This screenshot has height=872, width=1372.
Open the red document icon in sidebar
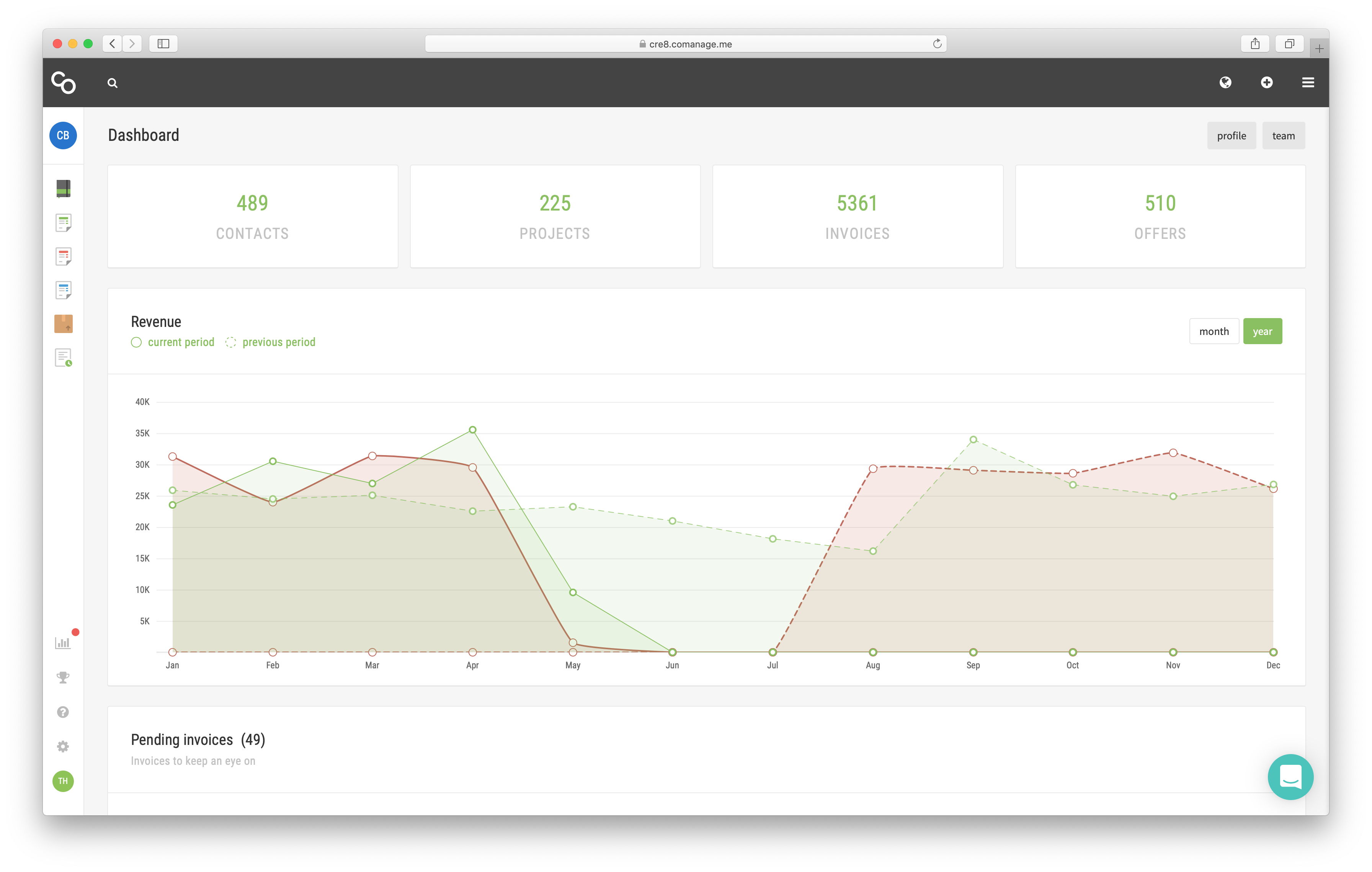tap(63, 256)
